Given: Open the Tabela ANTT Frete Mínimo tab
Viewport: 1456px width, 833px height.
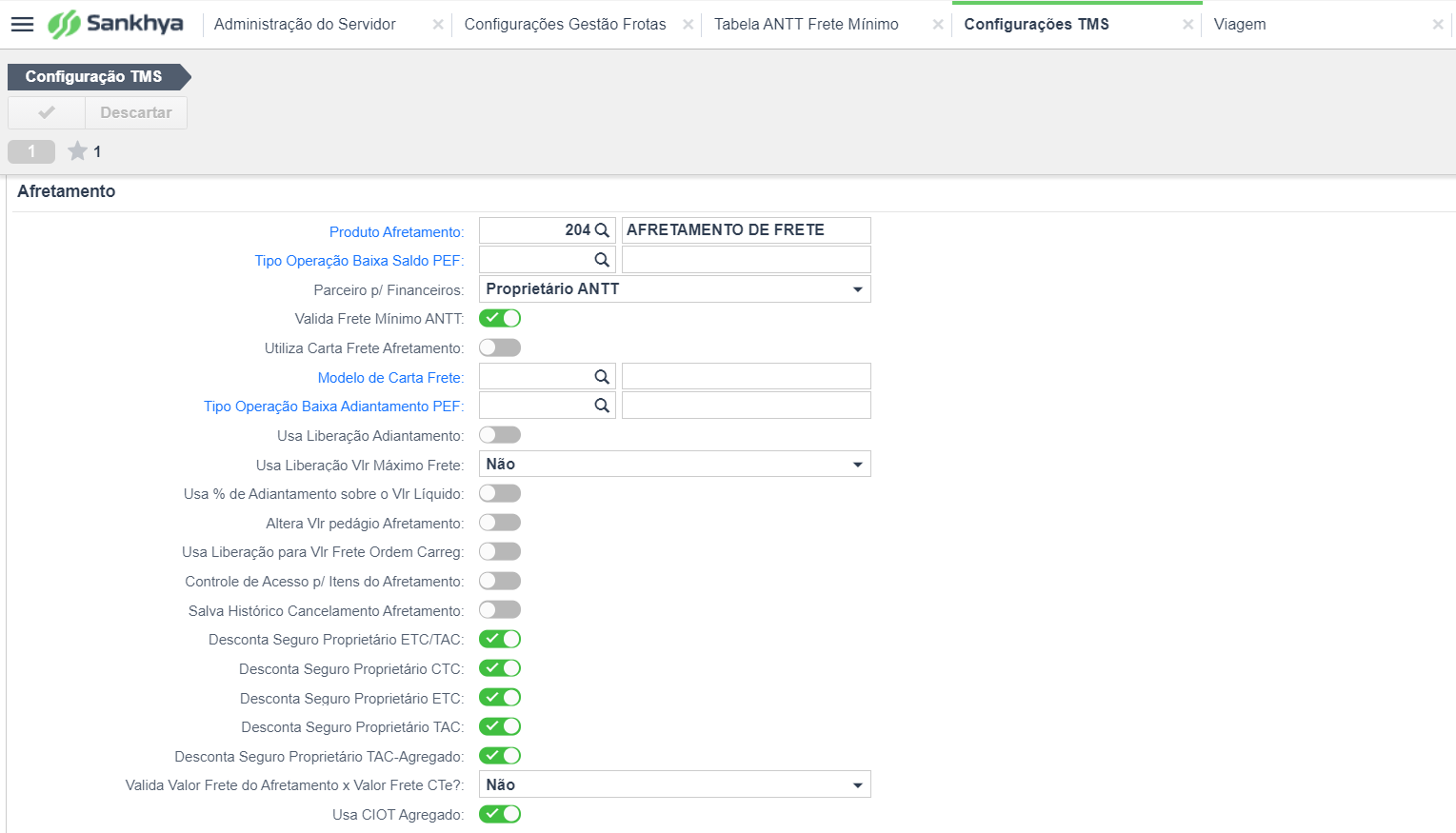Looking at the screenshot, I should [x=807, y=25].
